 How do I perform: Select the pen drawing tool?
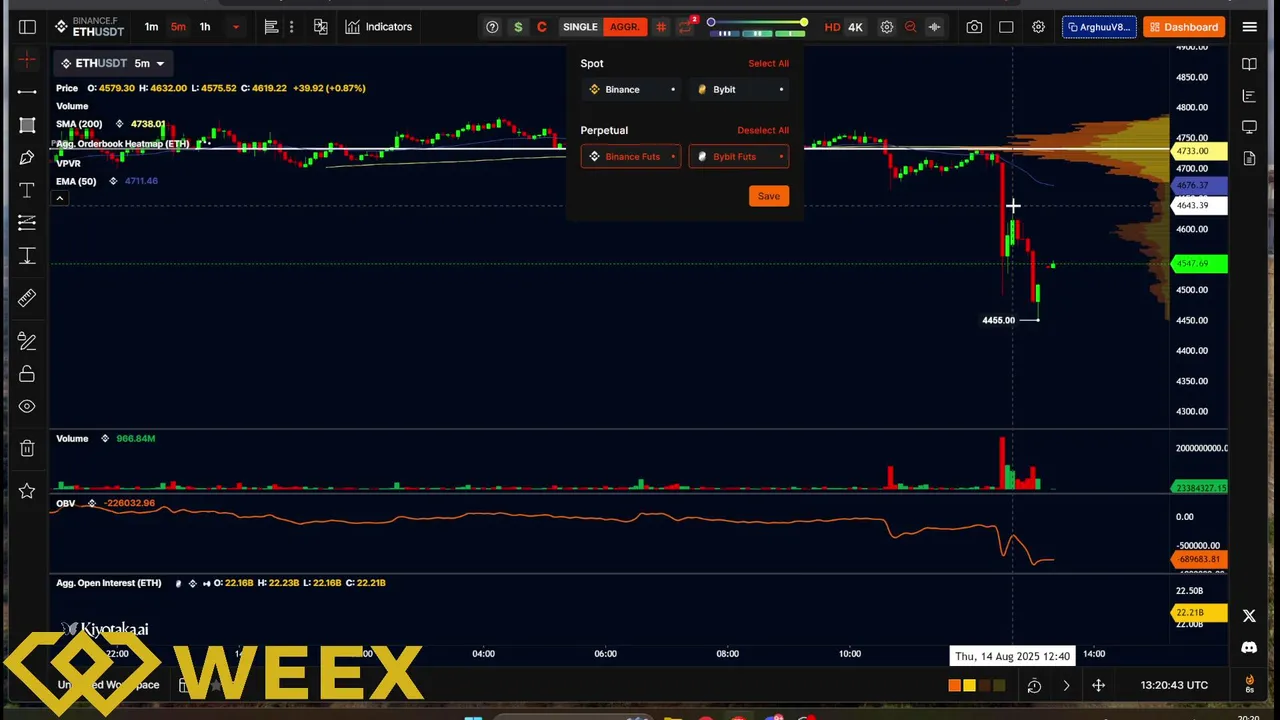point(27,157)
